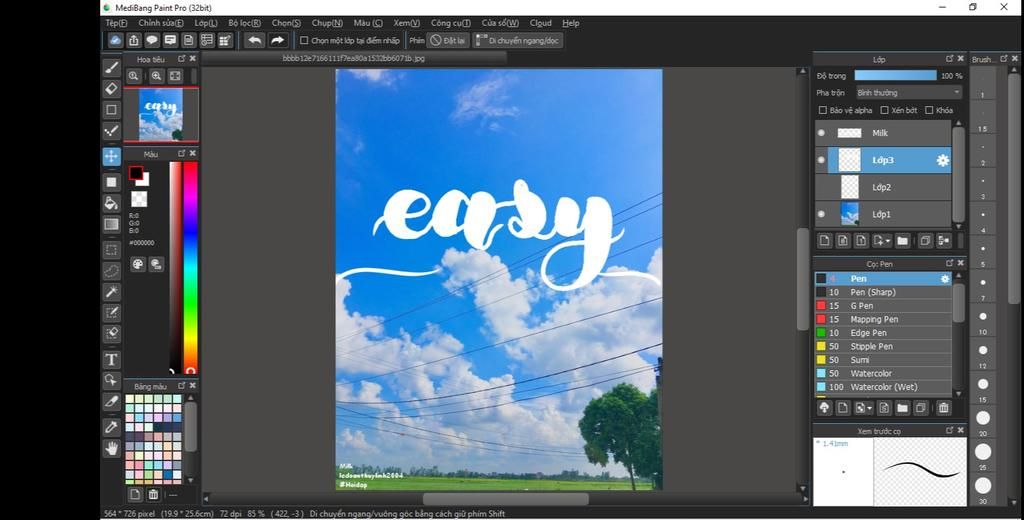Open the Cửa sổ(W) menu

pos(500,23)
